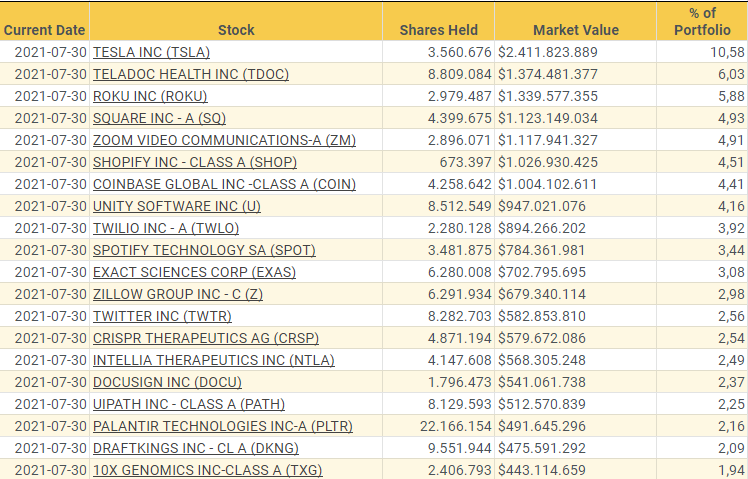Select Exact Sciences shares held 6.280.008

point(459,271)
